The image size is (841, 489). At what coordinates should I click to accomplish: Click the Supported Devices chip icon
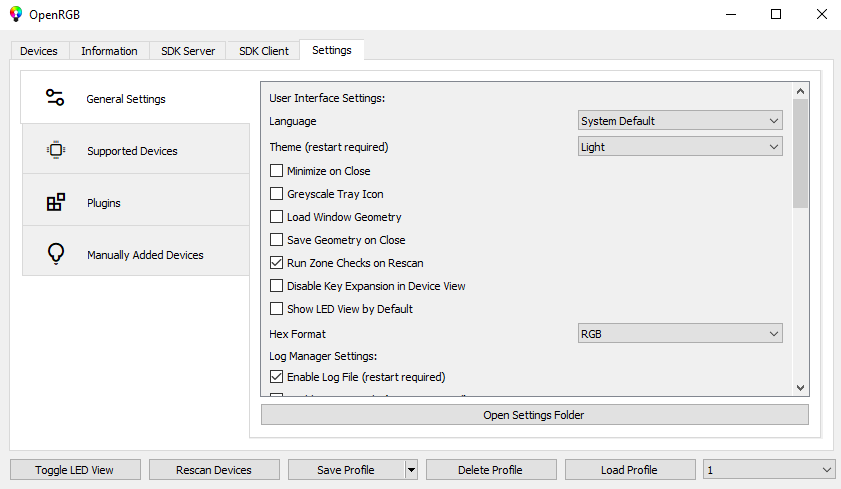click(x=56, y=150)
